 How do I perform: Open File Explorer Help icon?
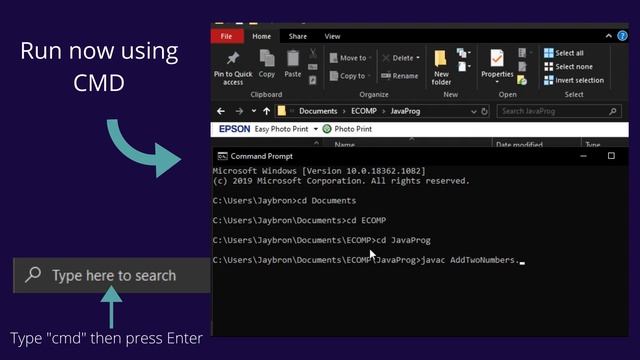click(x=622, y=36)
